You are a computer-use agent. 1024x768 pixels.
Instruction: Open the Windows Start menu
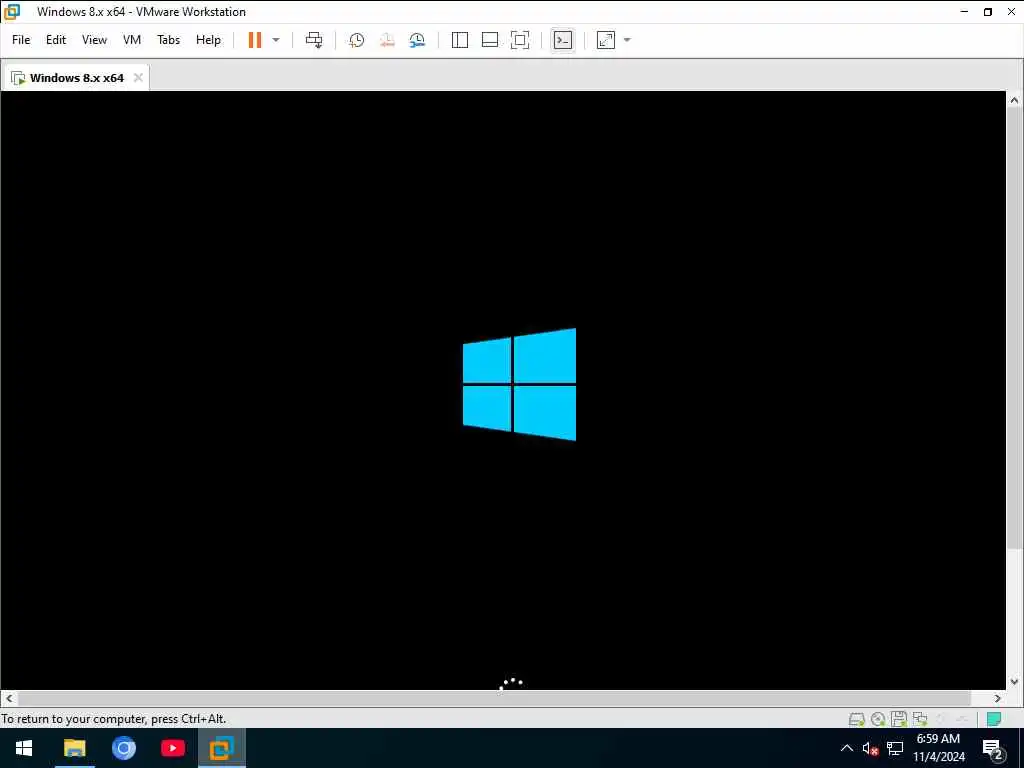tap(24, 748)
